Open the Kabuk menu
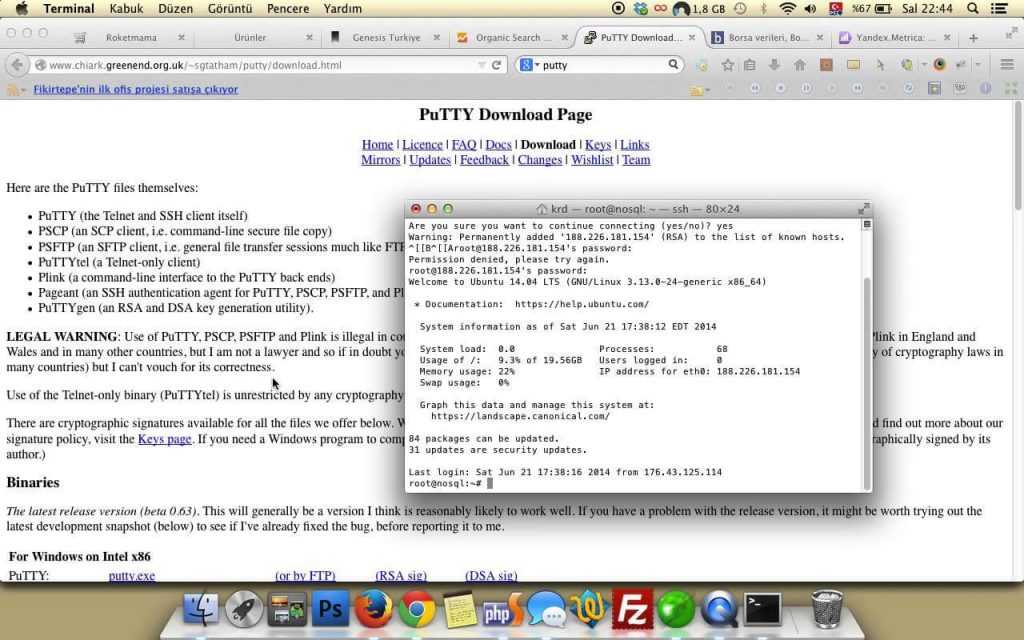The width and height of the screenshot is (1024, 640). coord(126,9)
